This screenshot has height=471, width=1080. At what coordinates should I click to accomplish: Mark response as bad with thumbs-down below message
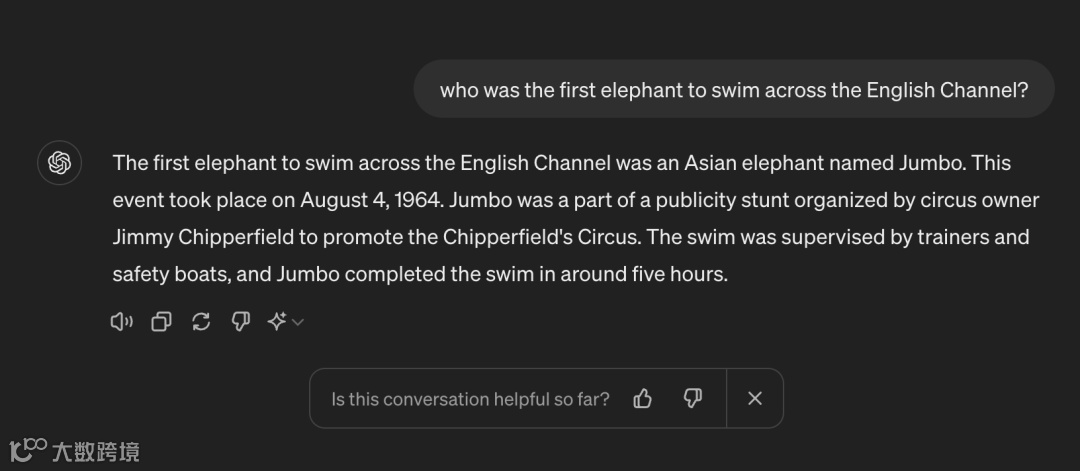coord(240,321)
